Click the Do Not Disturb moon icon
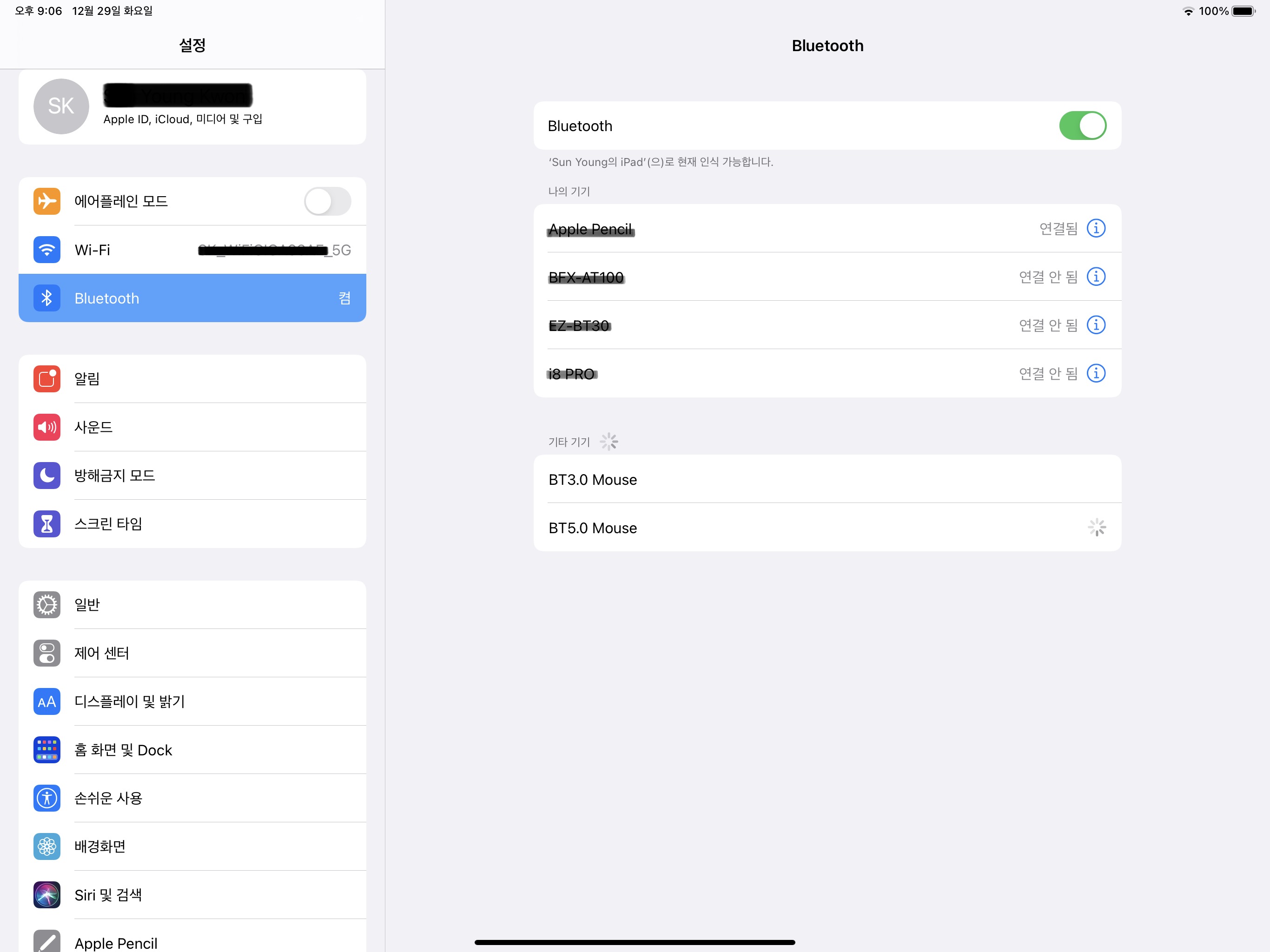1270x952 pixels. coord(46,476)
